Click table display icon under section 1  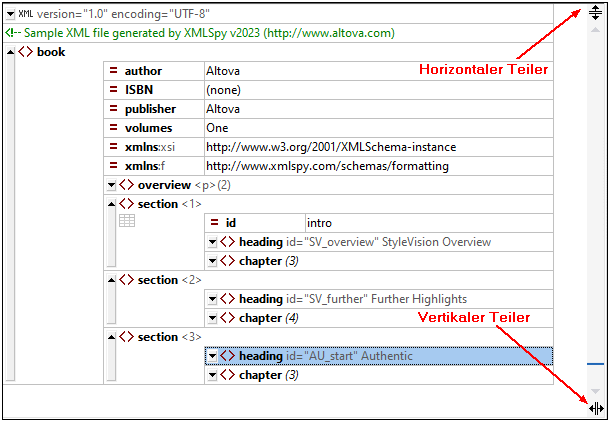click(127, 221)
